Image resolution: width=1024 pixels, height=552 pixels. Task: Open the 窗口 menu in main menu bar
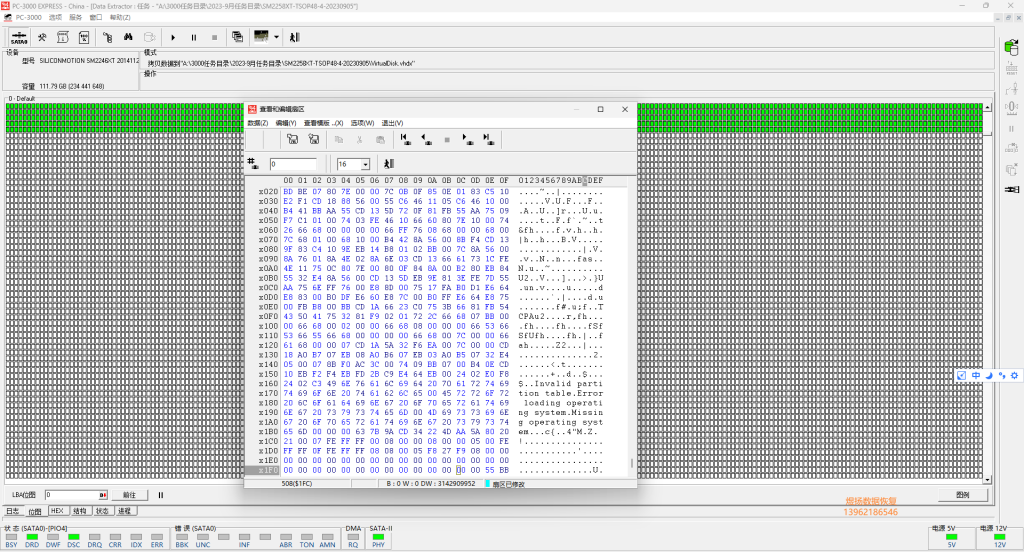pyautogui.click(x=96, y=18)
